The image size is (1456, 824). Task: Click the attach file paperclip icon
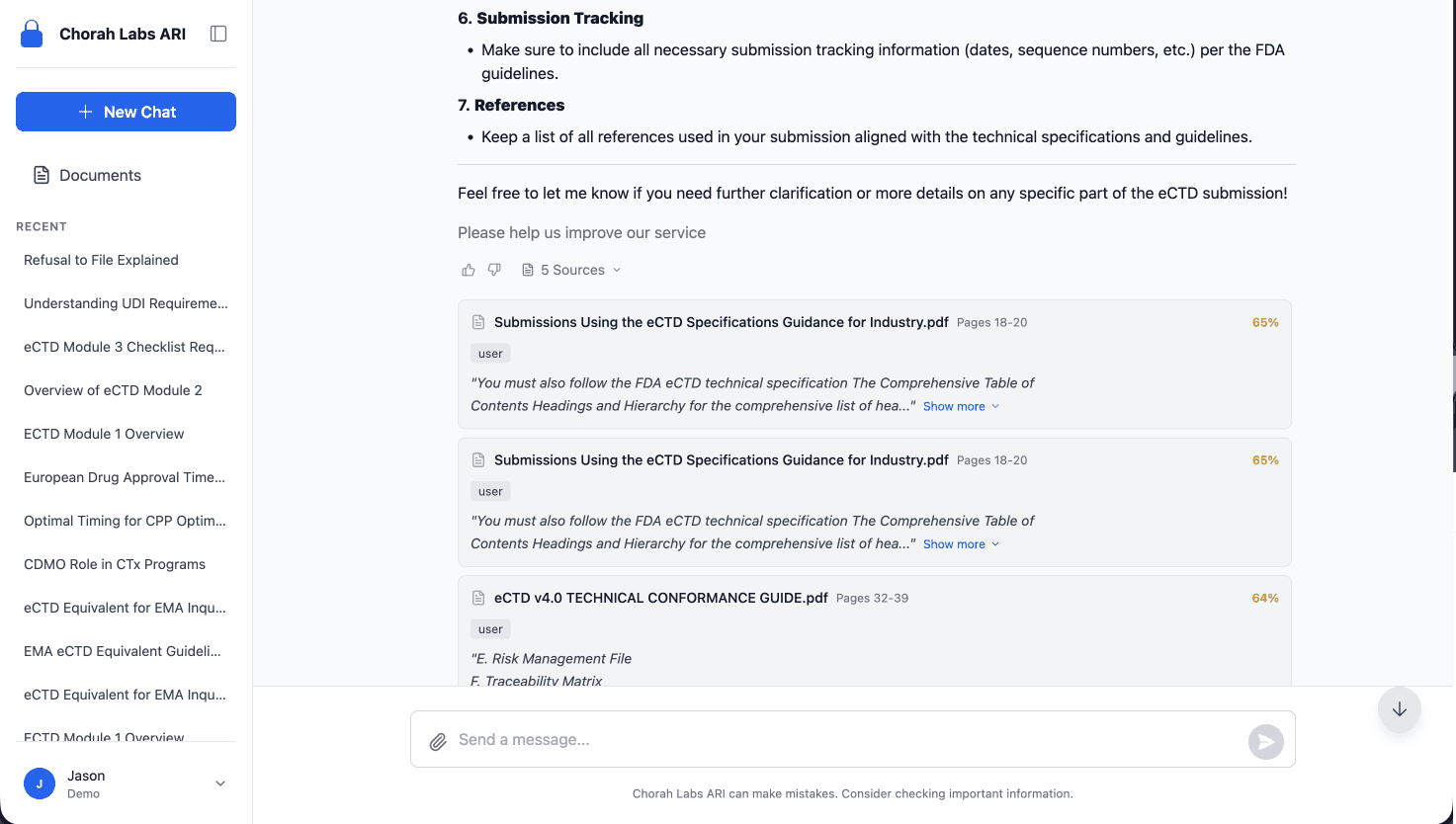click(x=438, y=741)
